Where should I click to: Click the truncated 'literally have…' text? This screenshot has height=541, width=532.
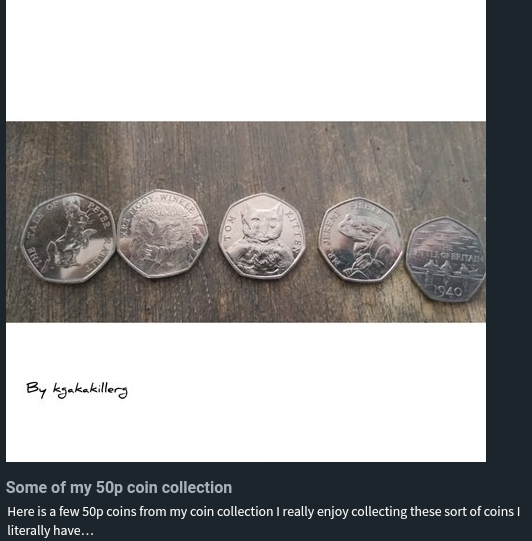pyautogui.click(x=50, y=530)
